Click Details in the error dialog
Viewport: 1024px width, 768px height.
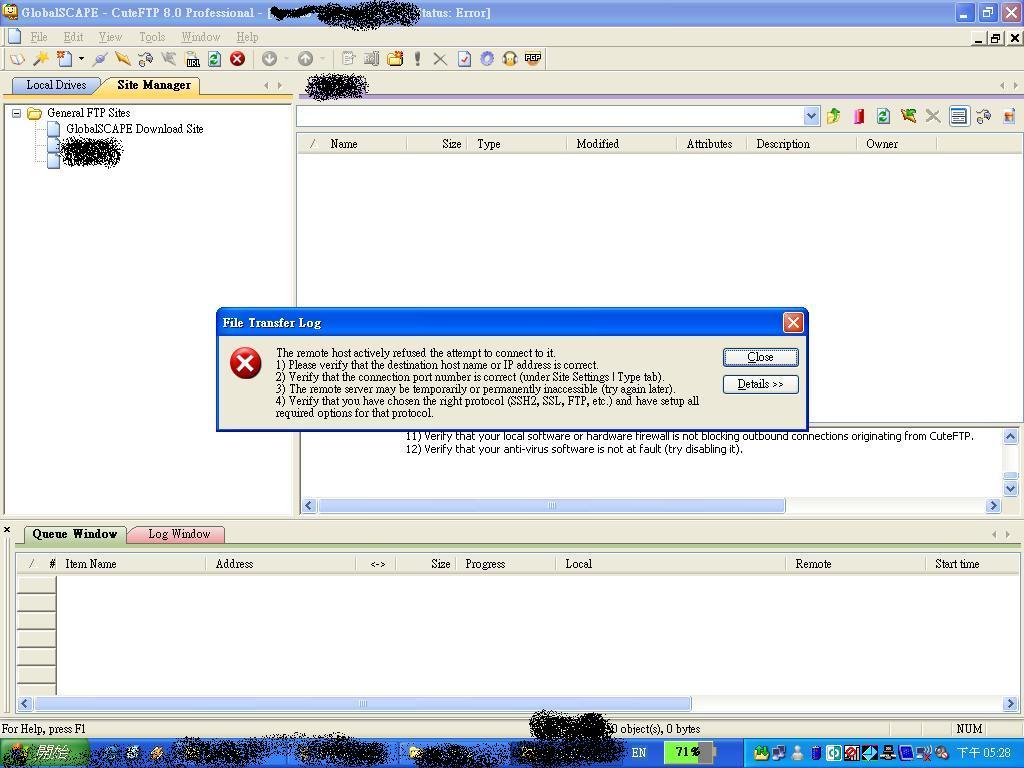pos(760,384)
